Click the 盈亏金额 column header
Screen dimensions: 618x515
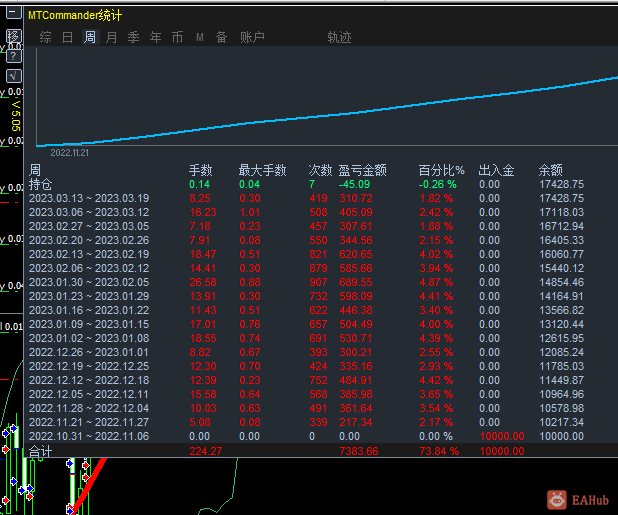(x=362, y=170)
